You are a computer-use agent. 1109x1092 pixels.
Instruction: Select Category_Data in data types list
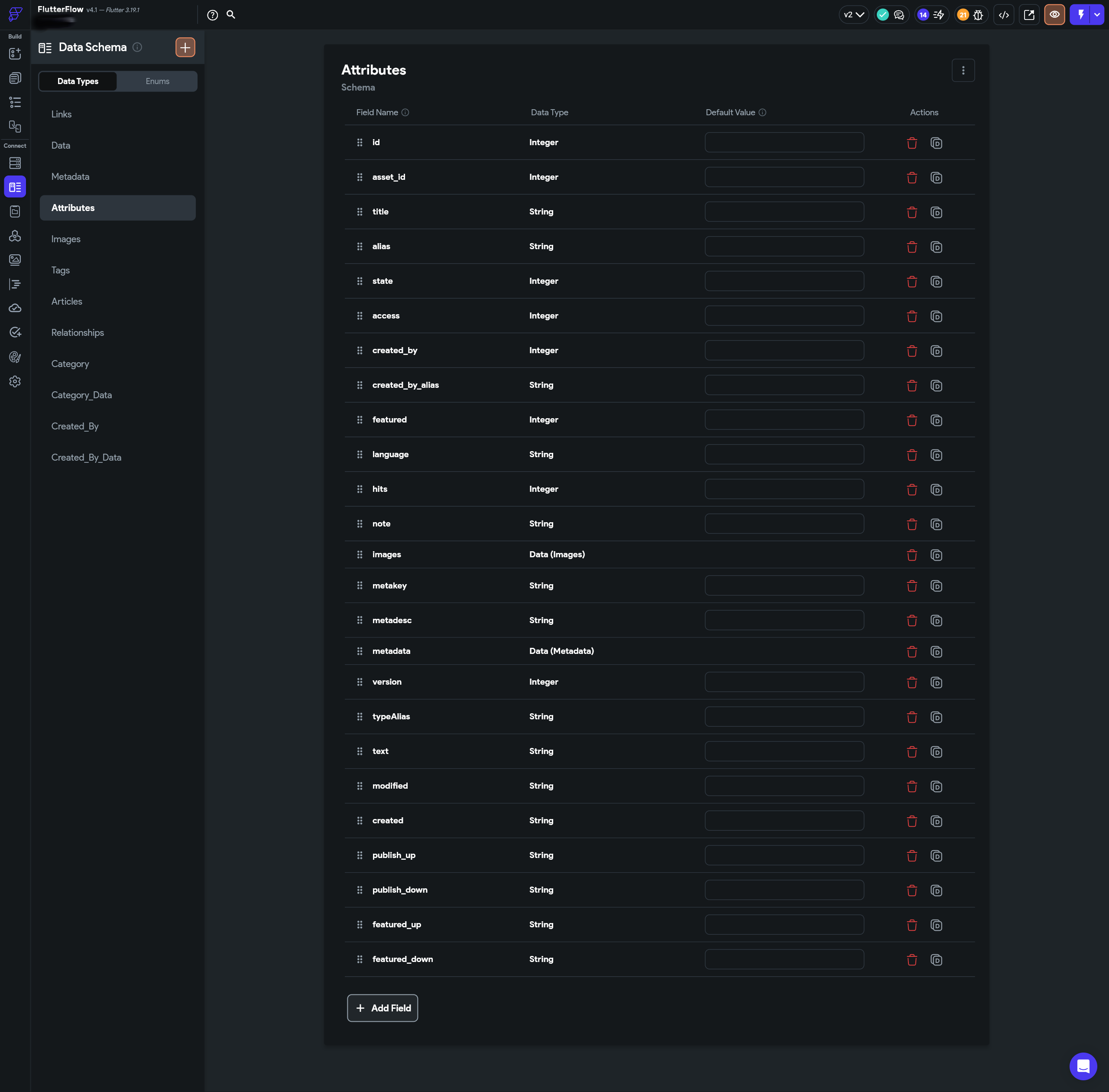point(81,395)
